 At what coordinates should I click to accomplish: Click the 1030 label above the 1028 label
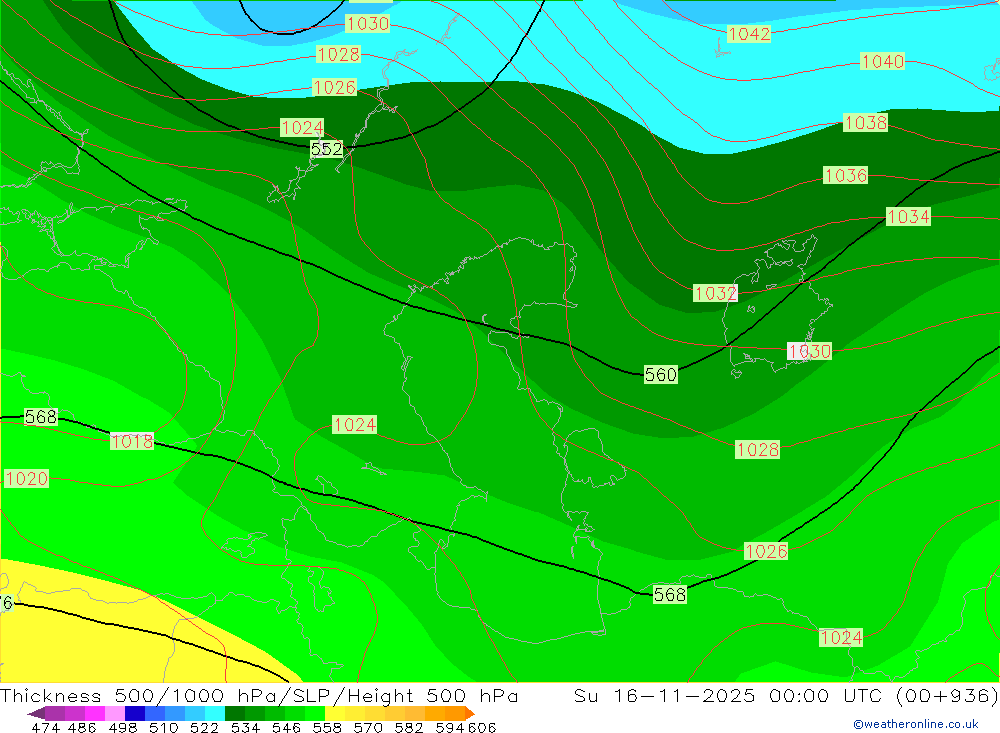pos(368,24)
